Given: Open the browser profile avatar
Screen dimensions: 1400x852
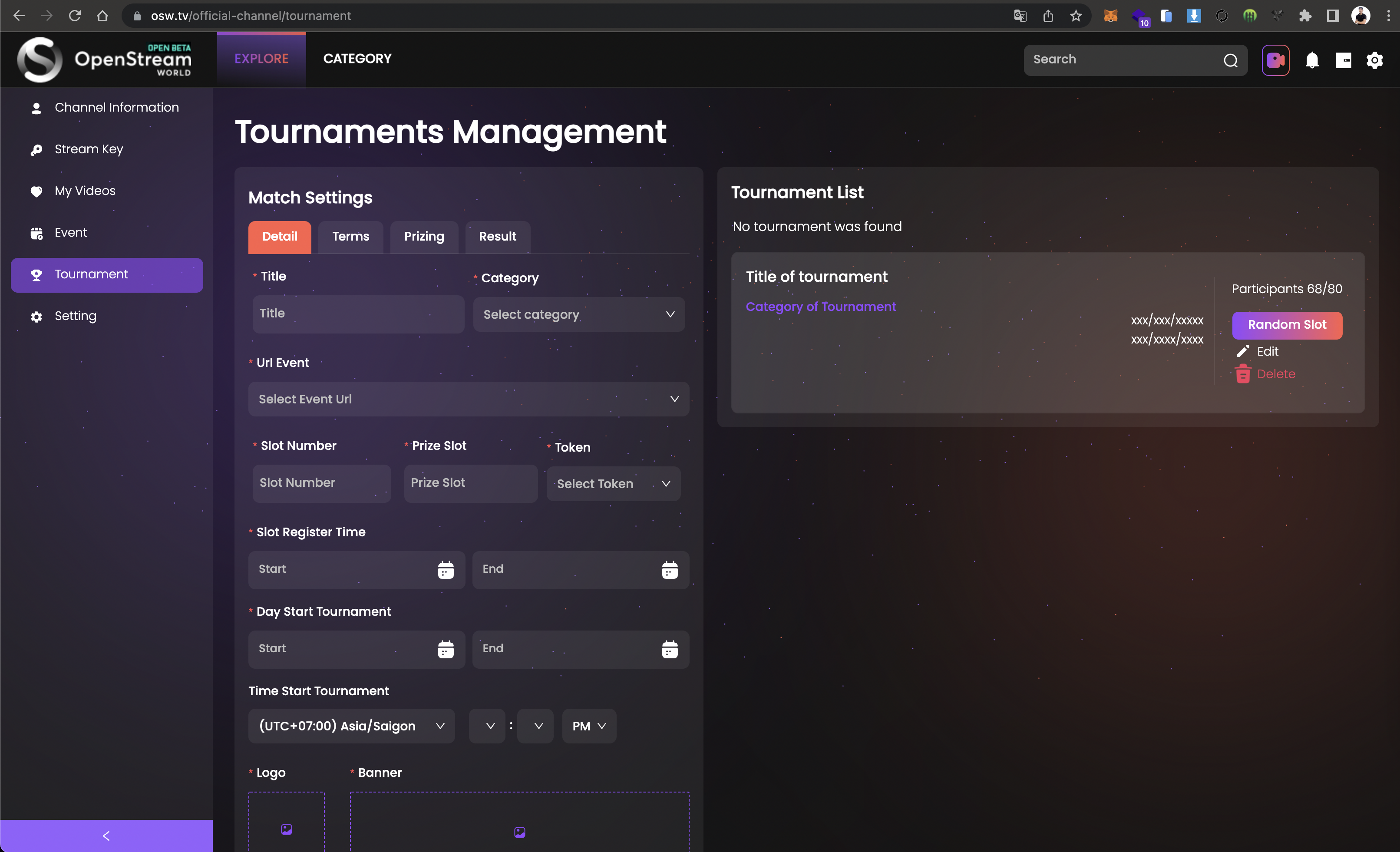Looking at the screenshot, I should pyautogui.click(x=1360, y=16).
